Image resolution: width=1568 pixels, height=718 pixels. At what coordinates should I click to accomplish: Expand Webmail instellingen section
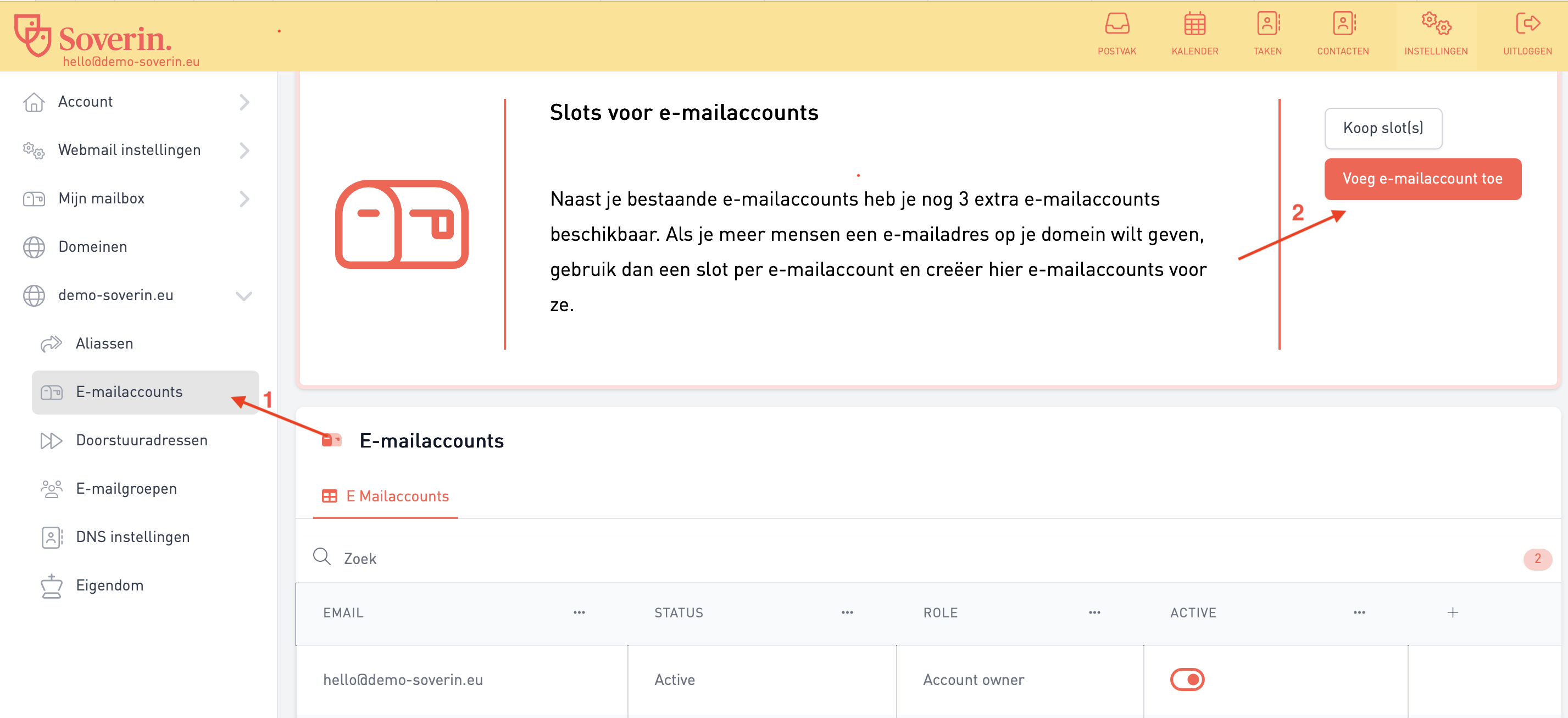point(244,151)
